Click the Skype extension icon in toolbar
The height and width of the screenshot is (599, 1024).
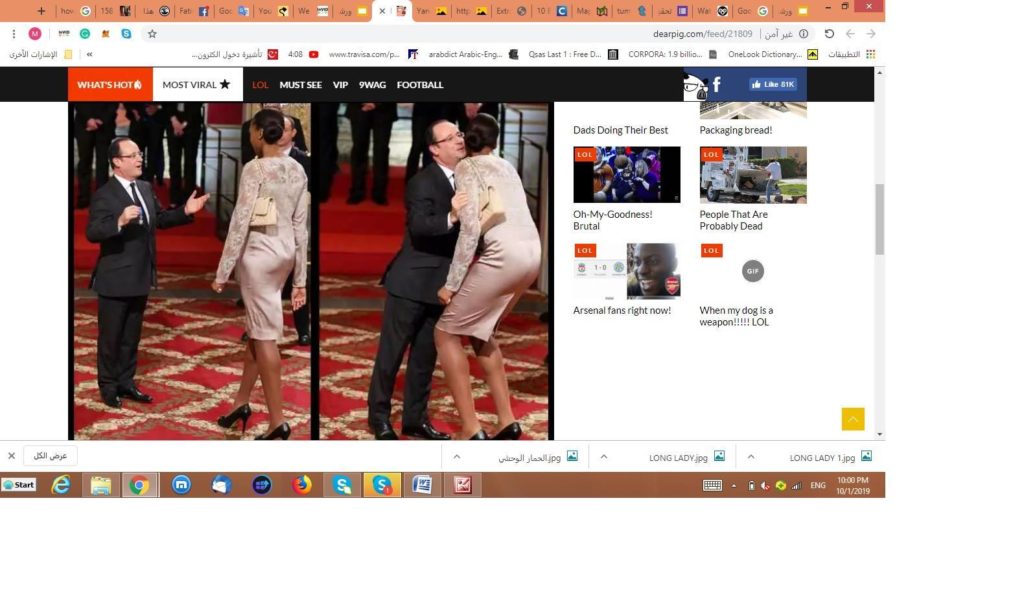tap(126, 33)
